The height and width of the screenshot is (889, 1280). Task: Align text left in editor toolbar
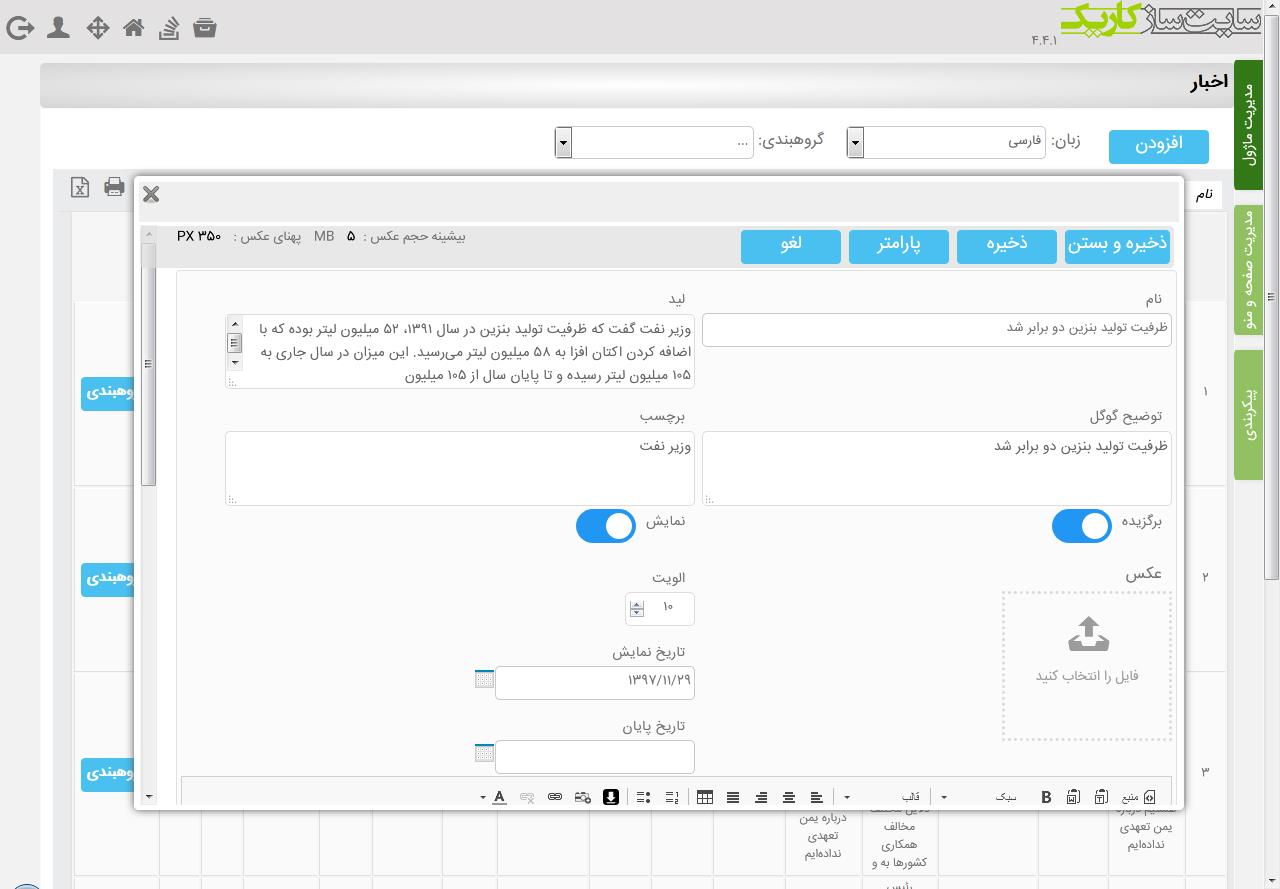[817, 797]
